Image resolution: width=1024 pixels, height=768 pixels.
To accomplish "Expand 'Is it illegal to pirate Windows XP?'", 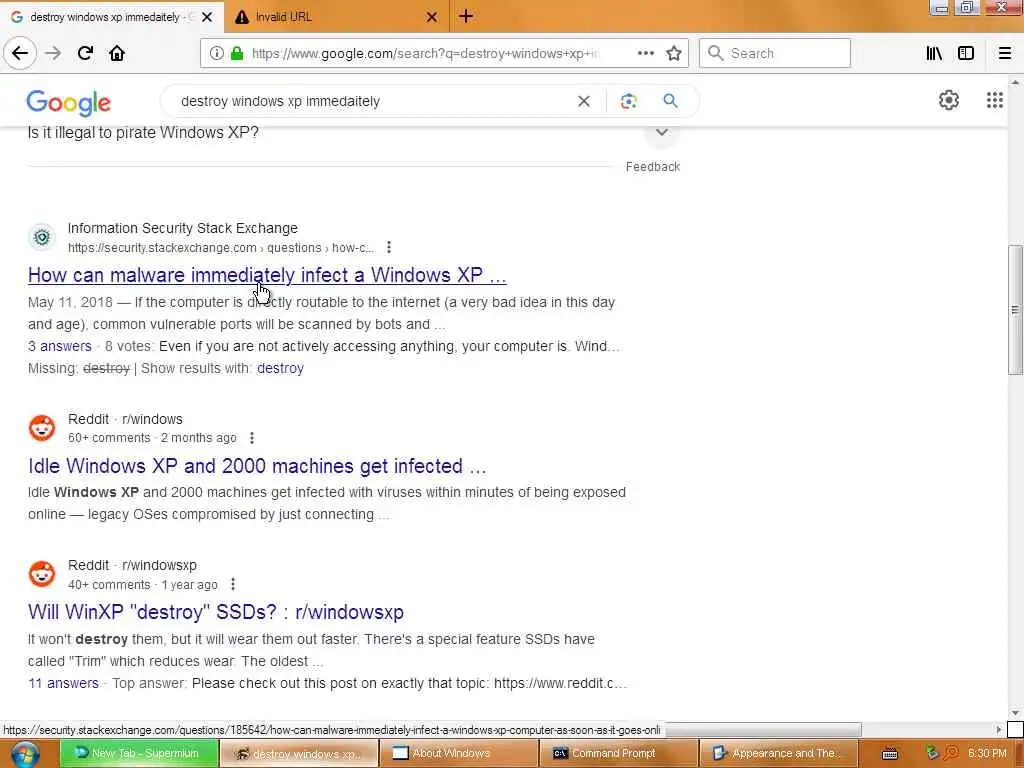I will click(662, 132).
